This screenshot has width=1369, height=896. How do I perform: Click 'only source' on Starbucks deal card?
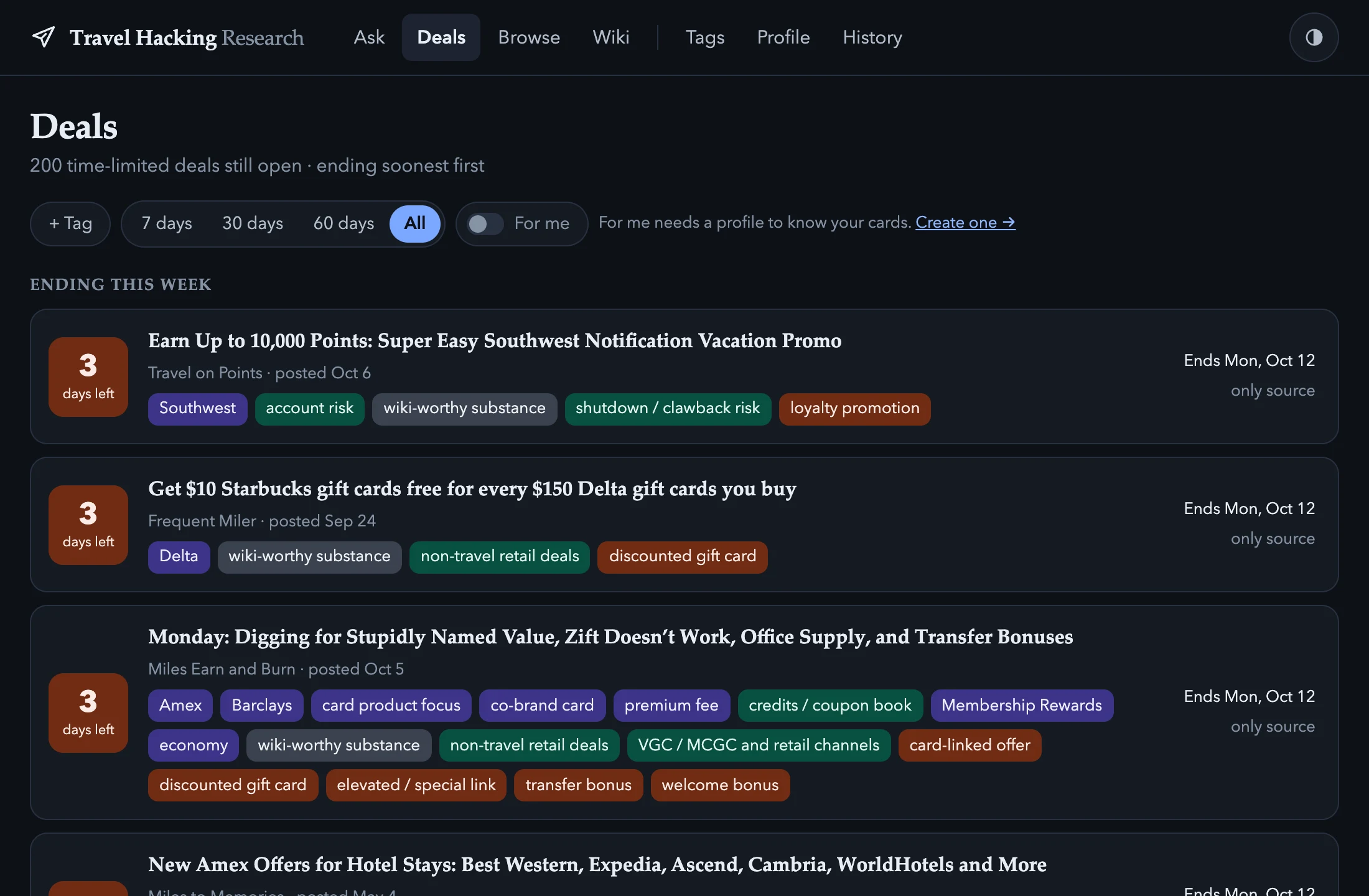pos(1273,539)
